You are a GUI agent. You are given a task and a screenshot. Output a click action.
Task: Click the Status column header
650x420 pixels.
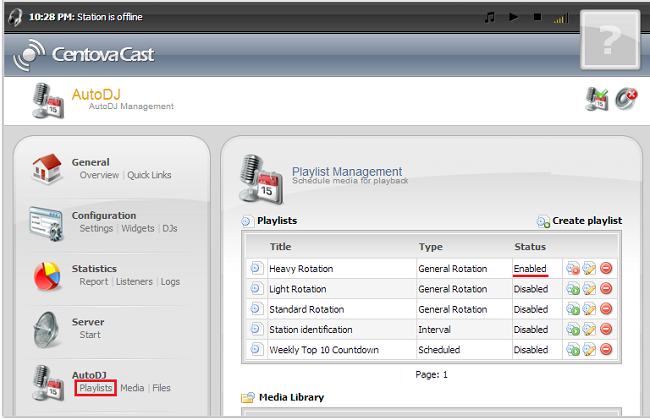point(530,247)
